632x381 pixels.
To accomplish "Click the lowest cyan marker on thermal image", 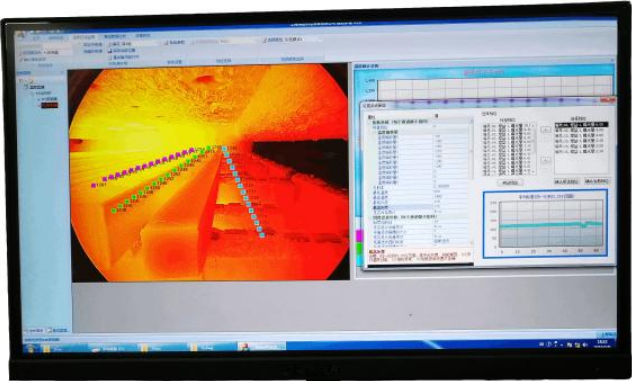I will coord(262,235).
